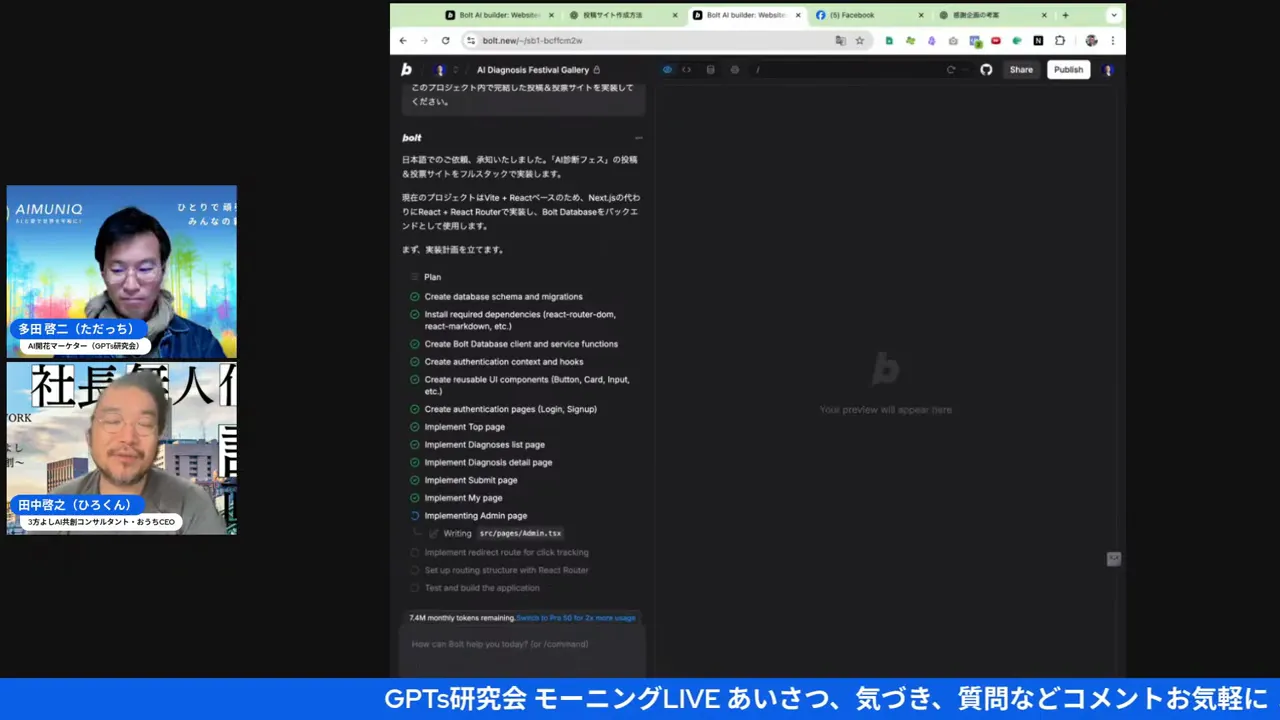Viewport: 1280px width, 720px height.
Task: Click your Chrome profile avatar icon
Action: tap(1091, 41)
